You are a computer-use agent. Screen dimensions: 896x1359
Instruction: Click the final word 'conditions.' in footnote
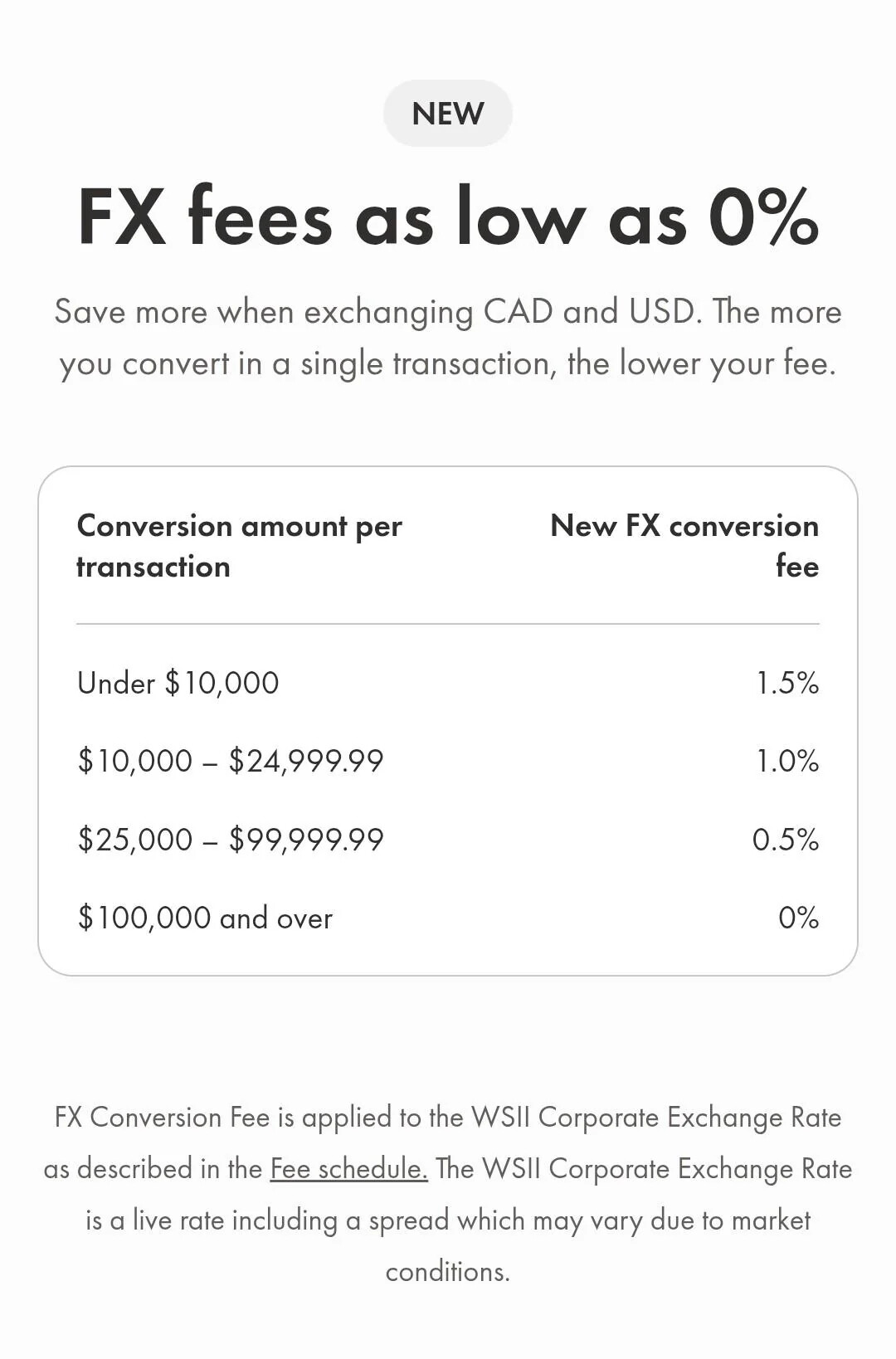[x=448, y=1271]
